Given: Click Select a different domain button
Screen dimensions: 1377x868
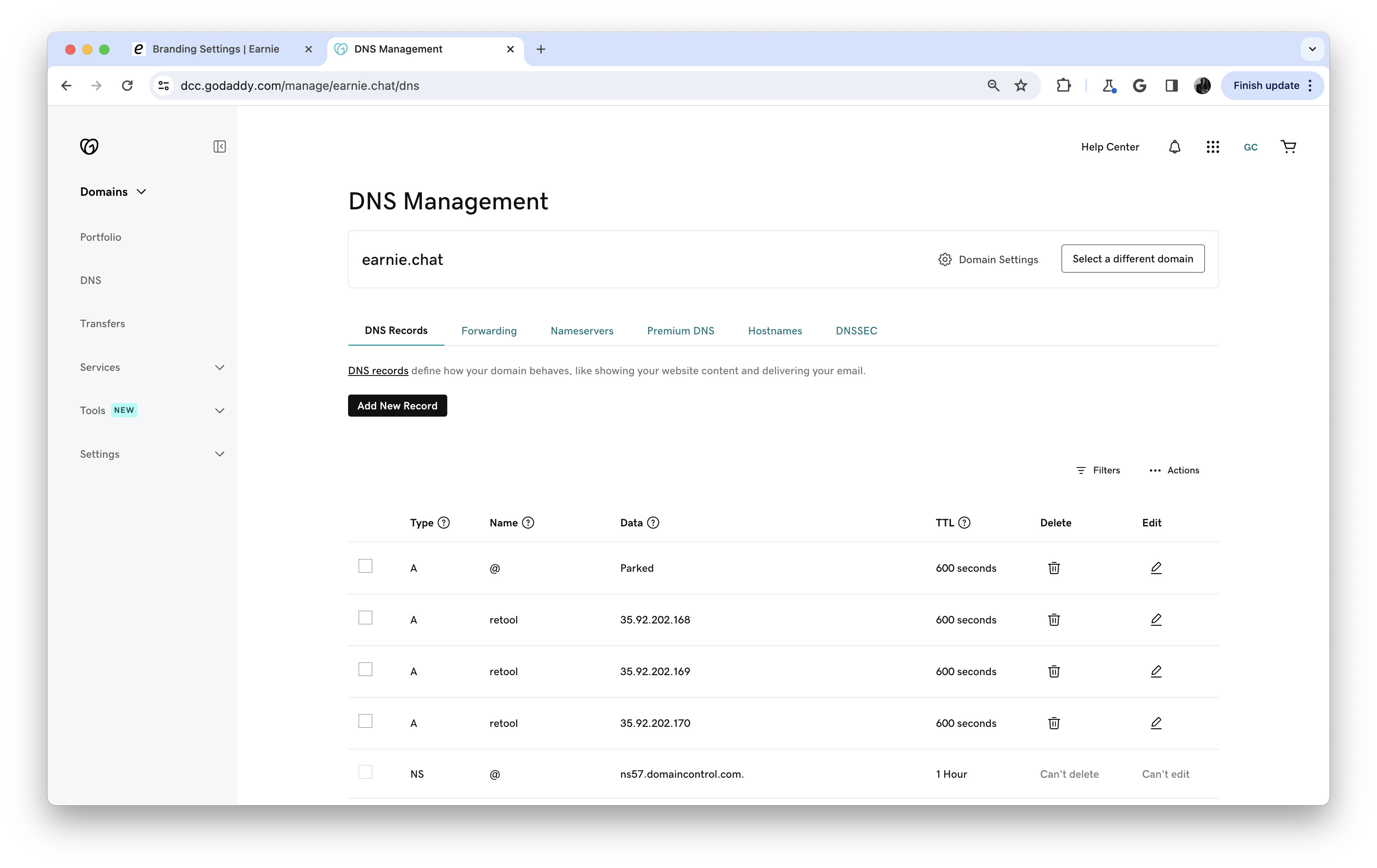Looking at the screenshot, I should tap(1132, 259).
